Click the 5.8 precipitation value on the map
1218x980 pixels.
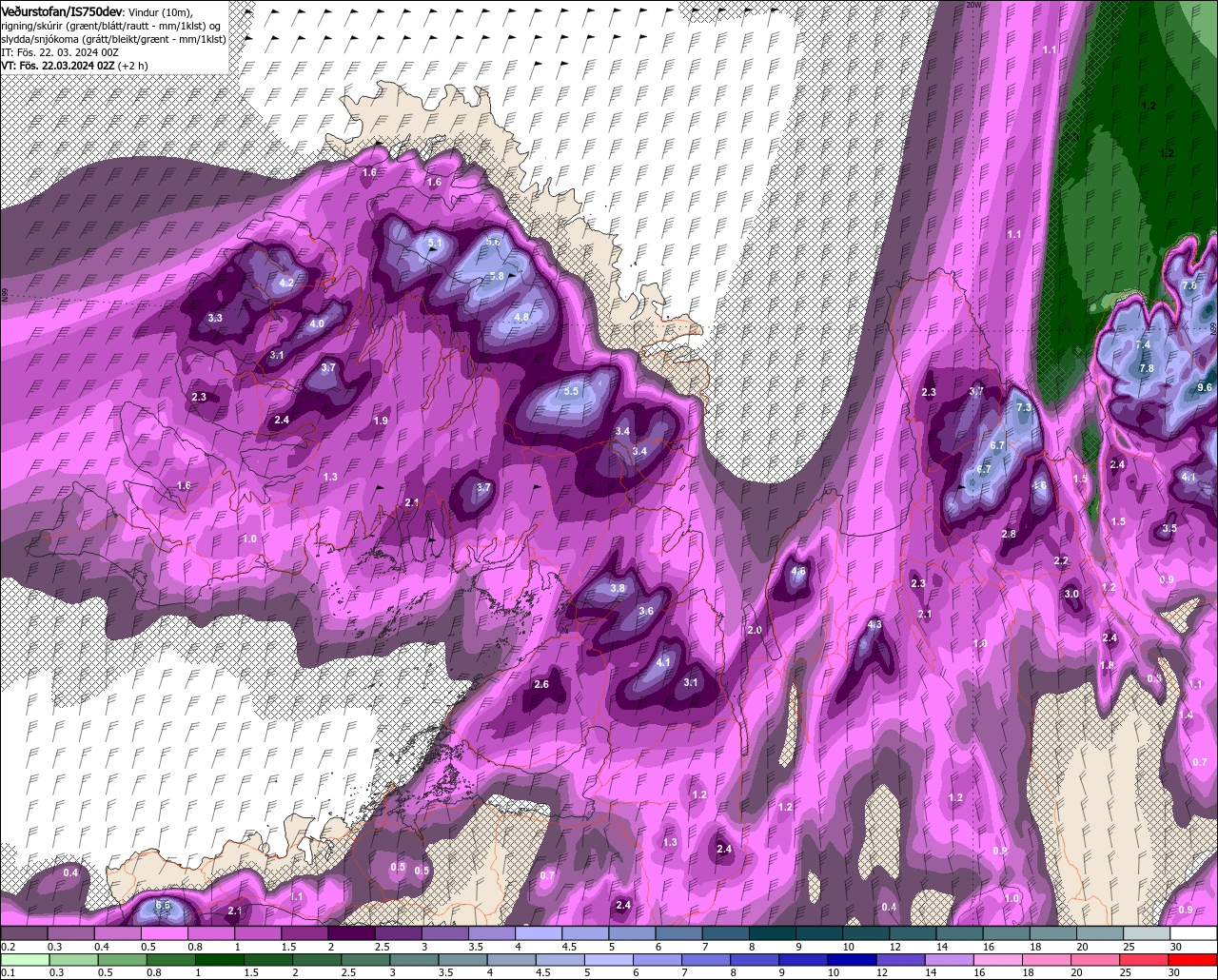pos(497,276)
